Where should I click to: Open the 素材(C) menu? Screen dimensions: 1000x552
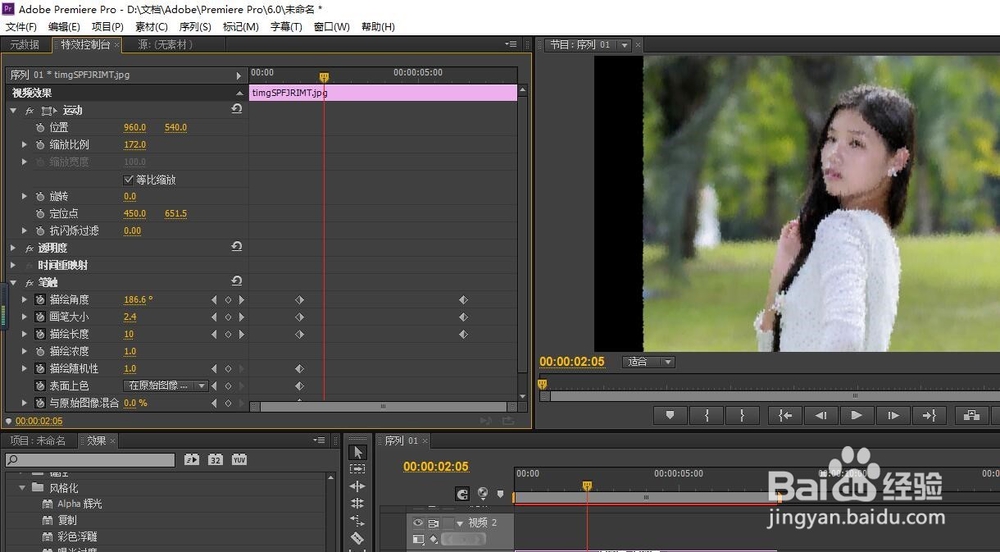pos(151,27)
